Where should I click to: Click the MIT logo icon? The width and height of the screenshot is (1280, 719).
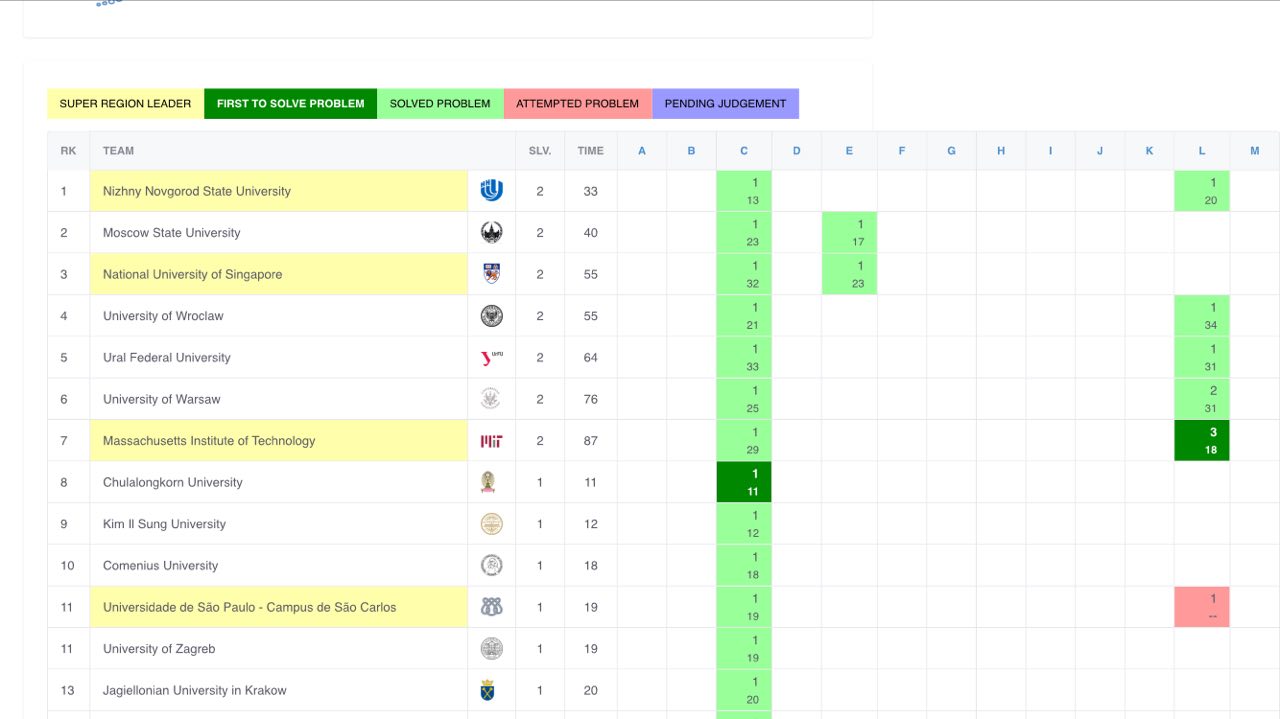pos(491,441)
